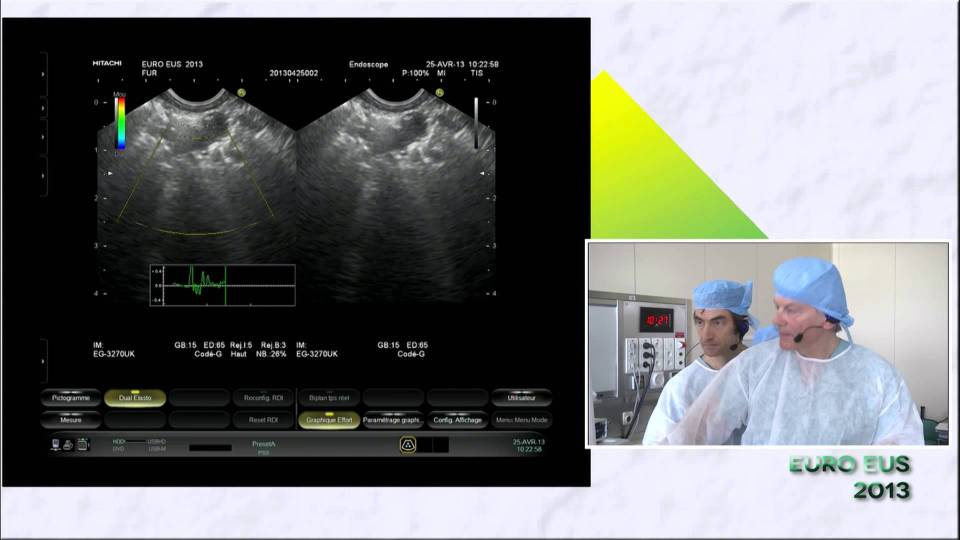This screenshot has height=540, width=960.
Task: Click the FUR text under patient name
Action: (149, 73)
